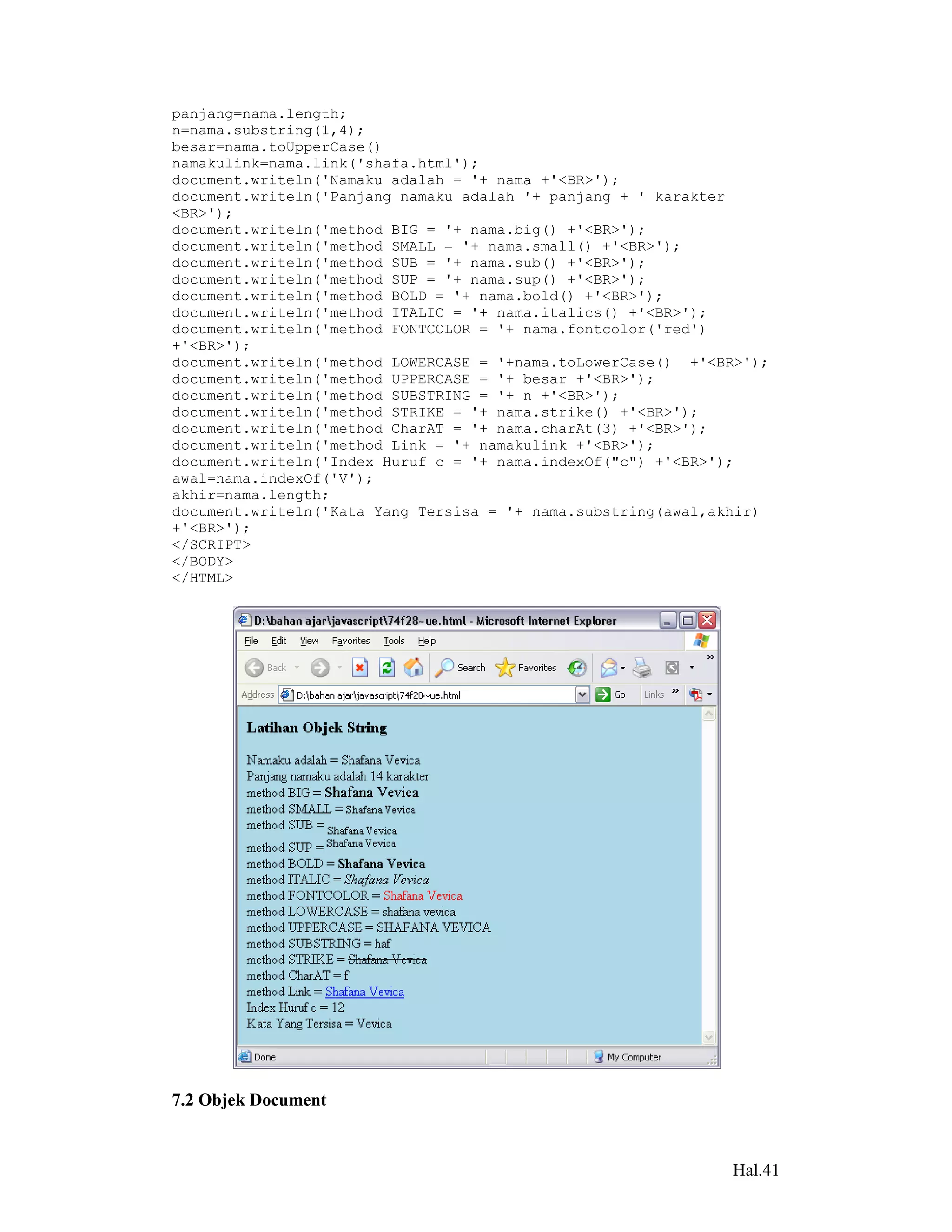Maximize the Internet Explorer window
Image resolution: width=952 pixels, height=1232 pixels.
pos(688,621)
